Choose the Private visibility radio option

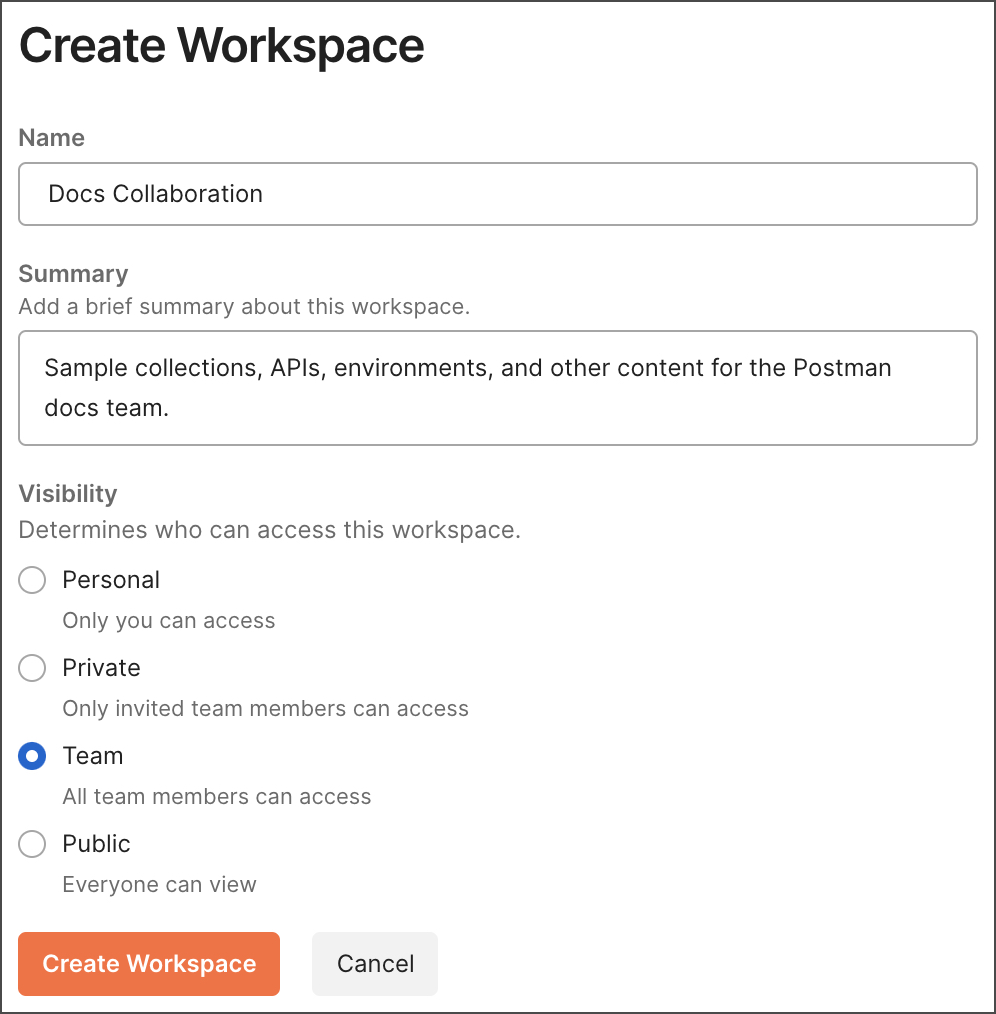pyautogui.click(x=32, y=668)
